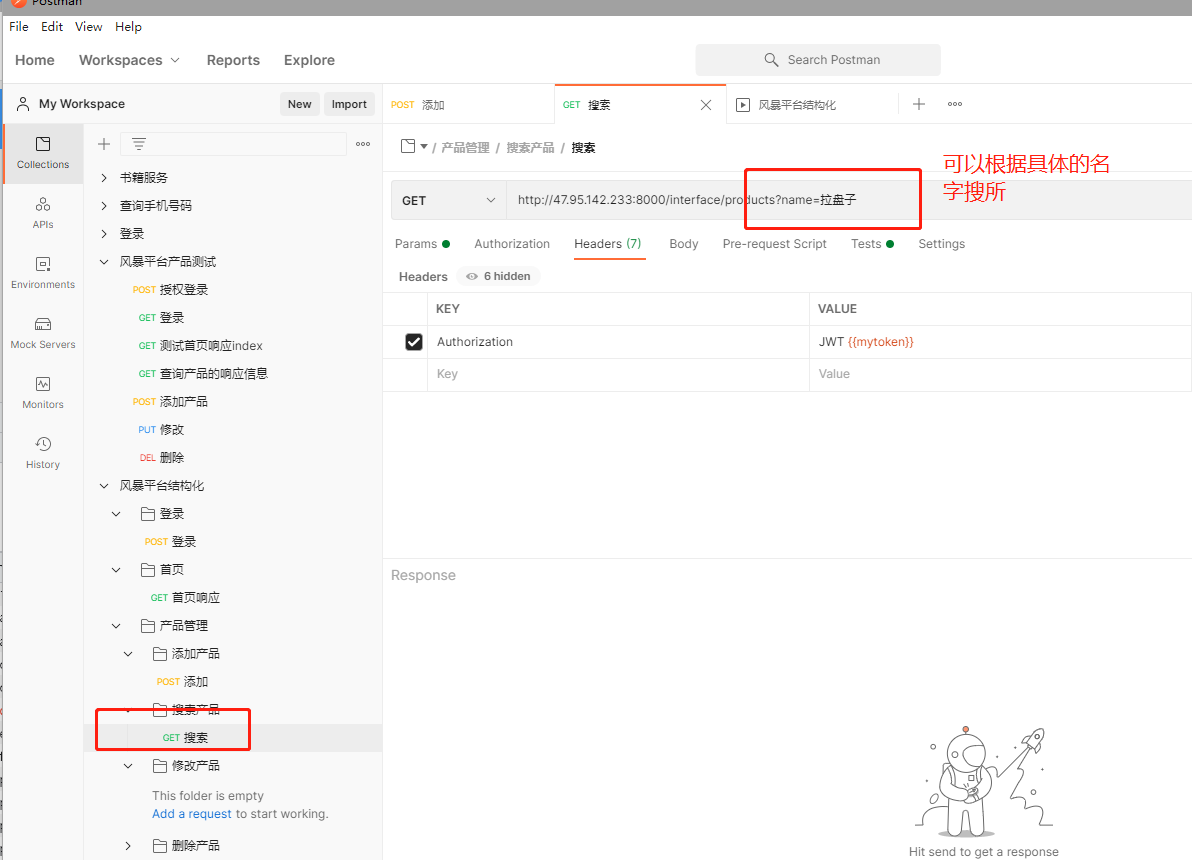Uncheck the Authorization header checkbox
The height and width of the screenshot is (860, 1192).
414,342
